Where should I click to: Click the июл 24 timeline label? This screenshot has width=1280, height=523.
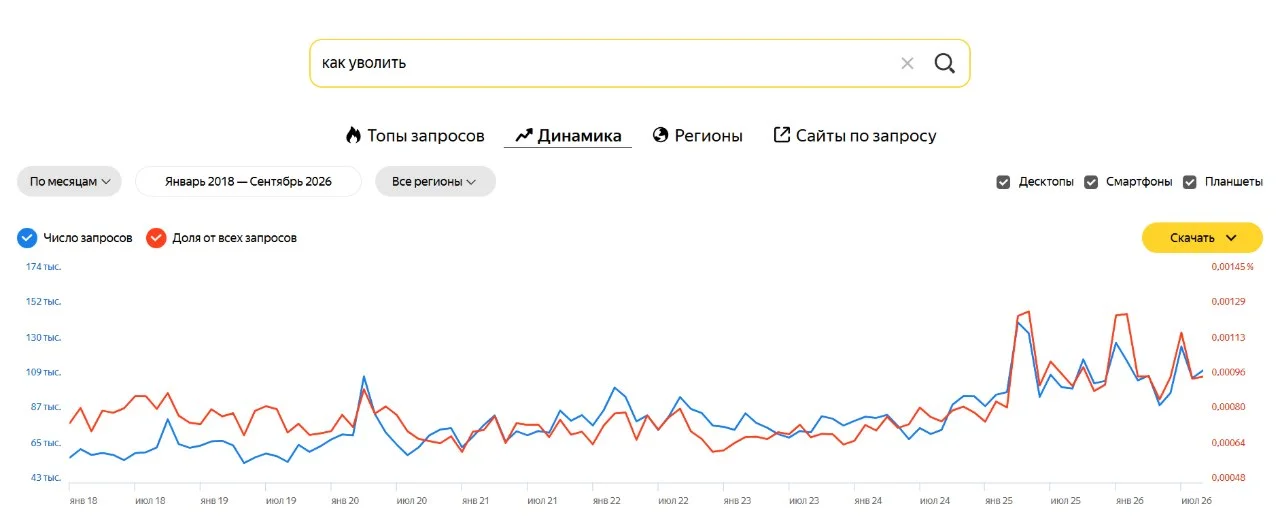pos(936,500)
